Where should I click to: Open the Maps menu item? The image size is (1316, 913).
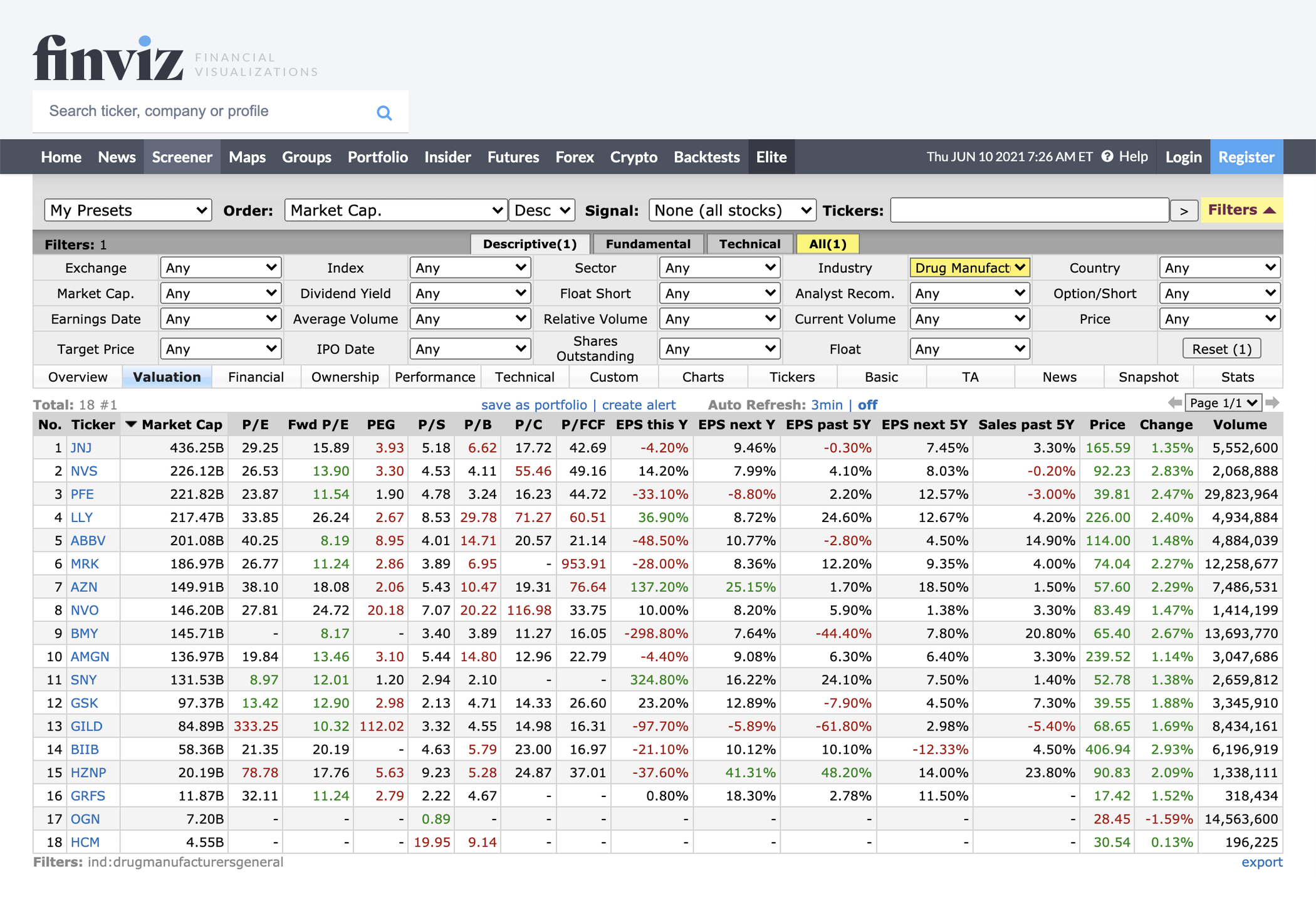pos(247,157)
